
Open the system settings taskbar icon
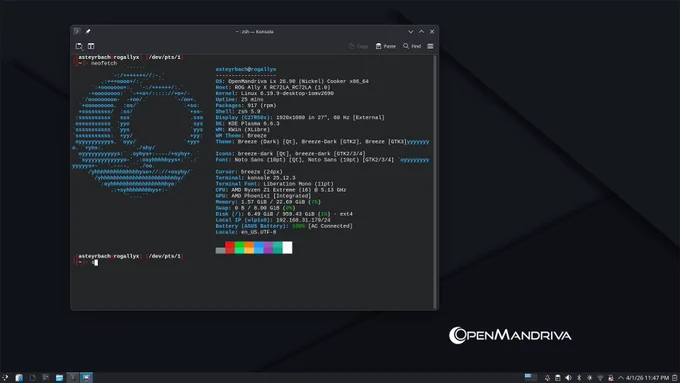point(46,378)
